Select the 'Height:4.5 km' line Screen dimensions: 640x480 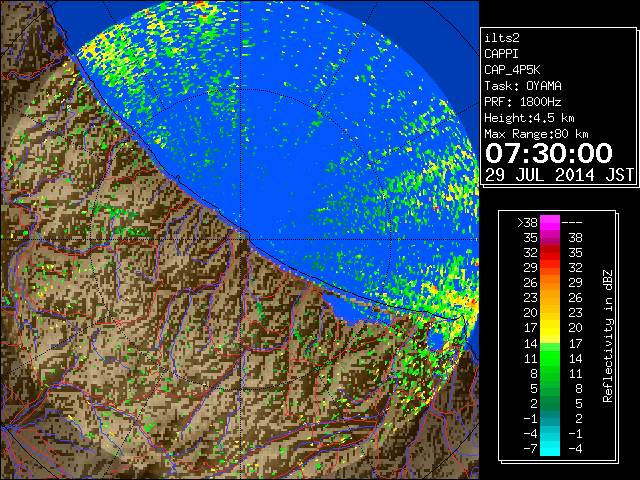(x=529, y=118)
